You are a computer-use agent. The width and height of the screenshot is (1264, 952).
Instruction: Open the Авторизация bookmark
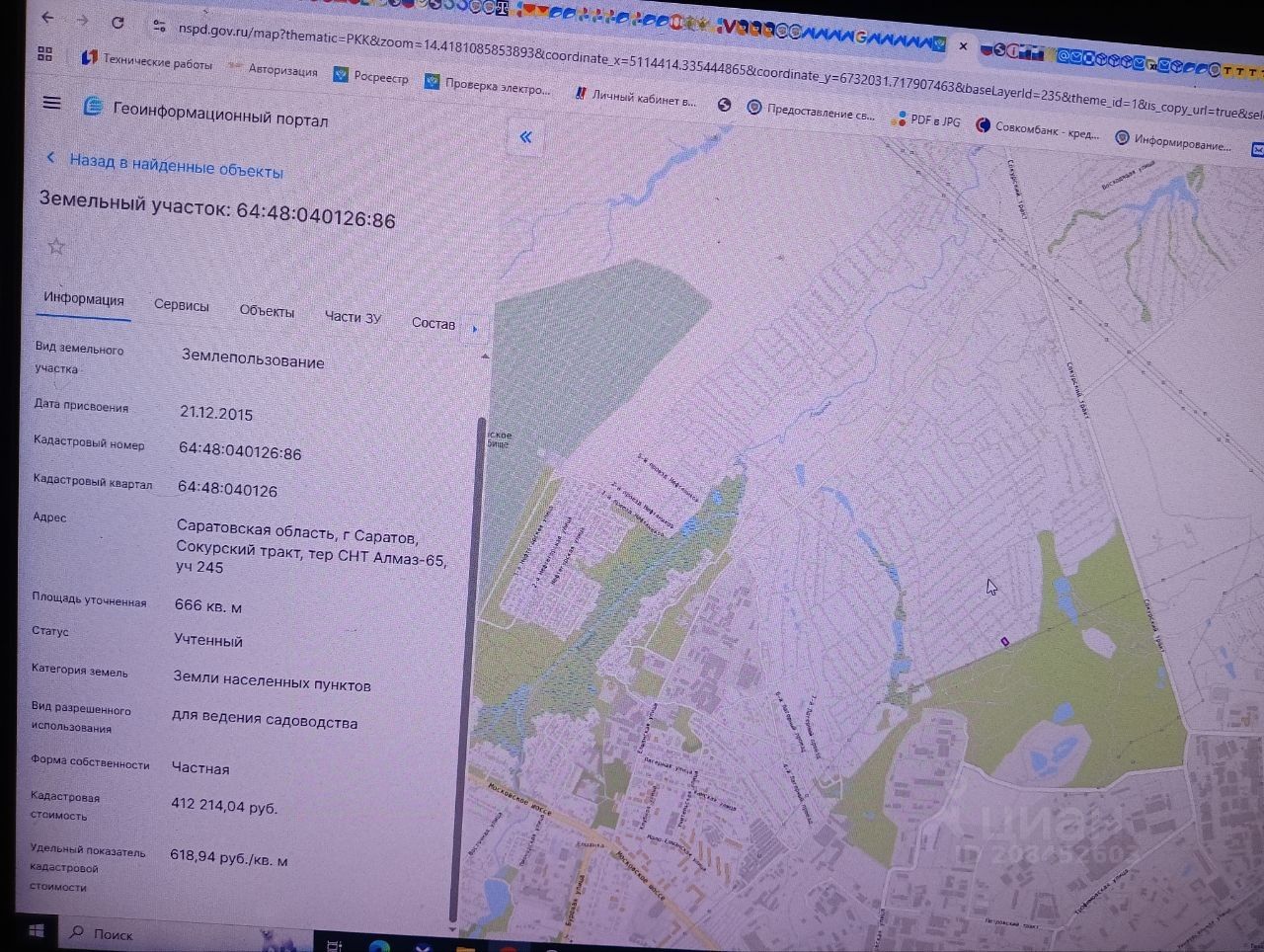273,69
